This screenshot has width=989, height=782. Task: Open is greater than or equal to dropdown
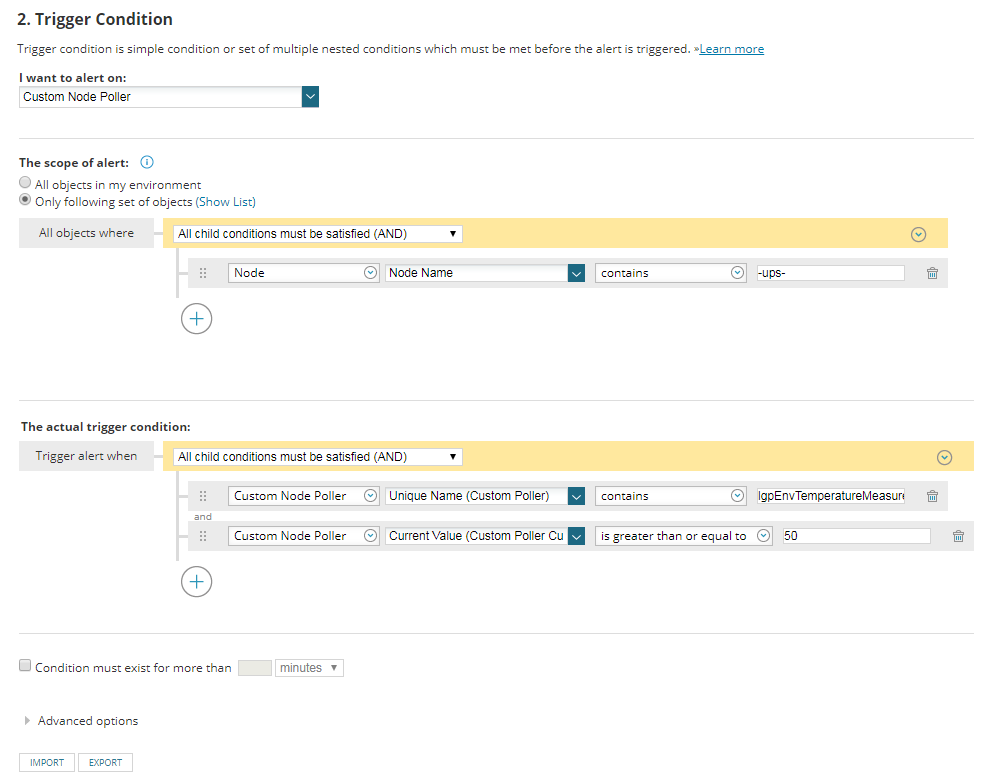tap(684, 536)
